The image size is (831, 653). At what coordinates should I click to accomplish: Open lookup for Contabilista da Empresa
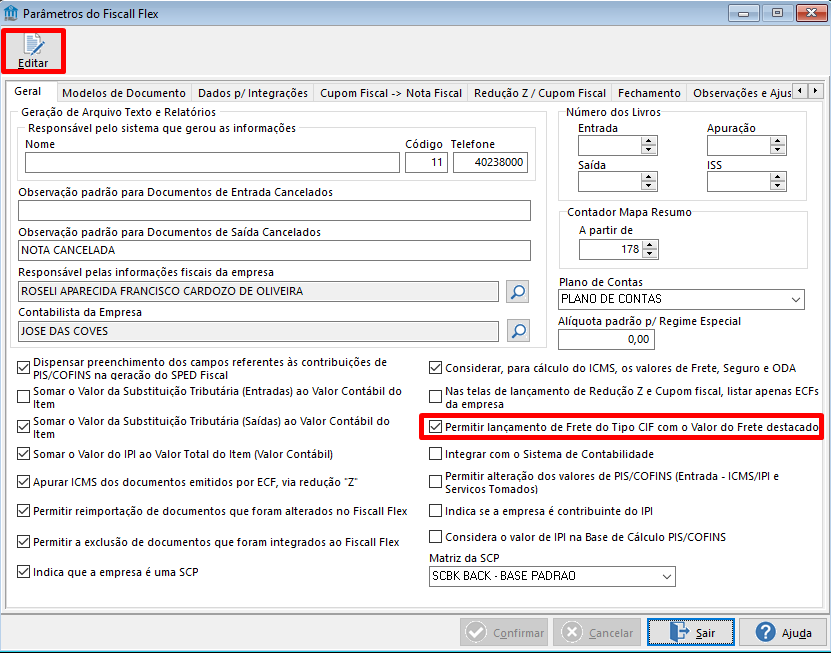pyautogui.click(x=518, y=331)
